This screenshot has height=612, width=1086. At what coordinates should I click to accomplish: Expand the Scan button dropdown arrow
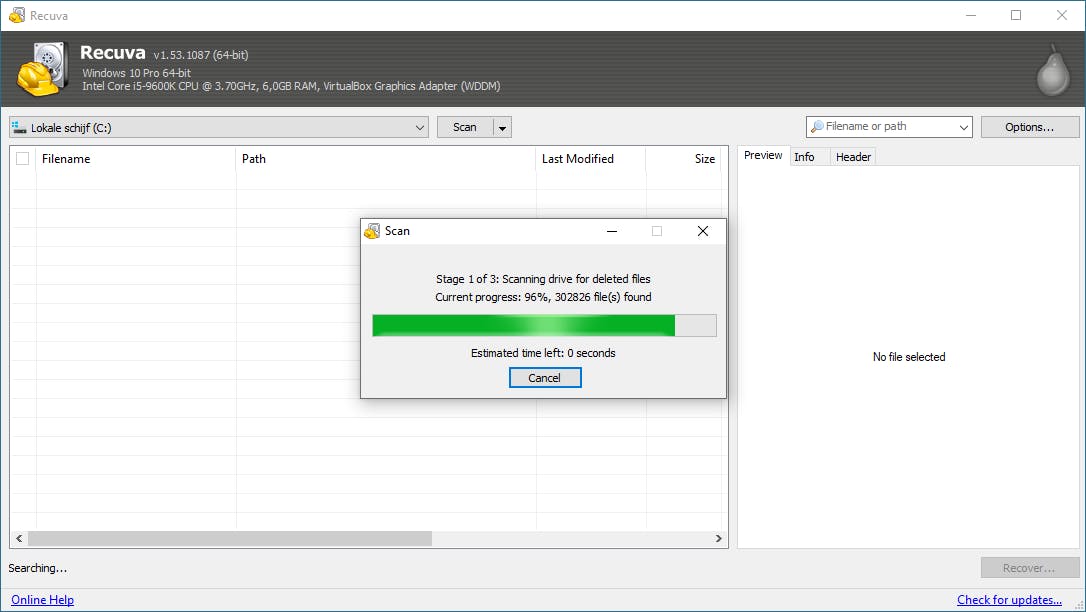pos(502,127)
